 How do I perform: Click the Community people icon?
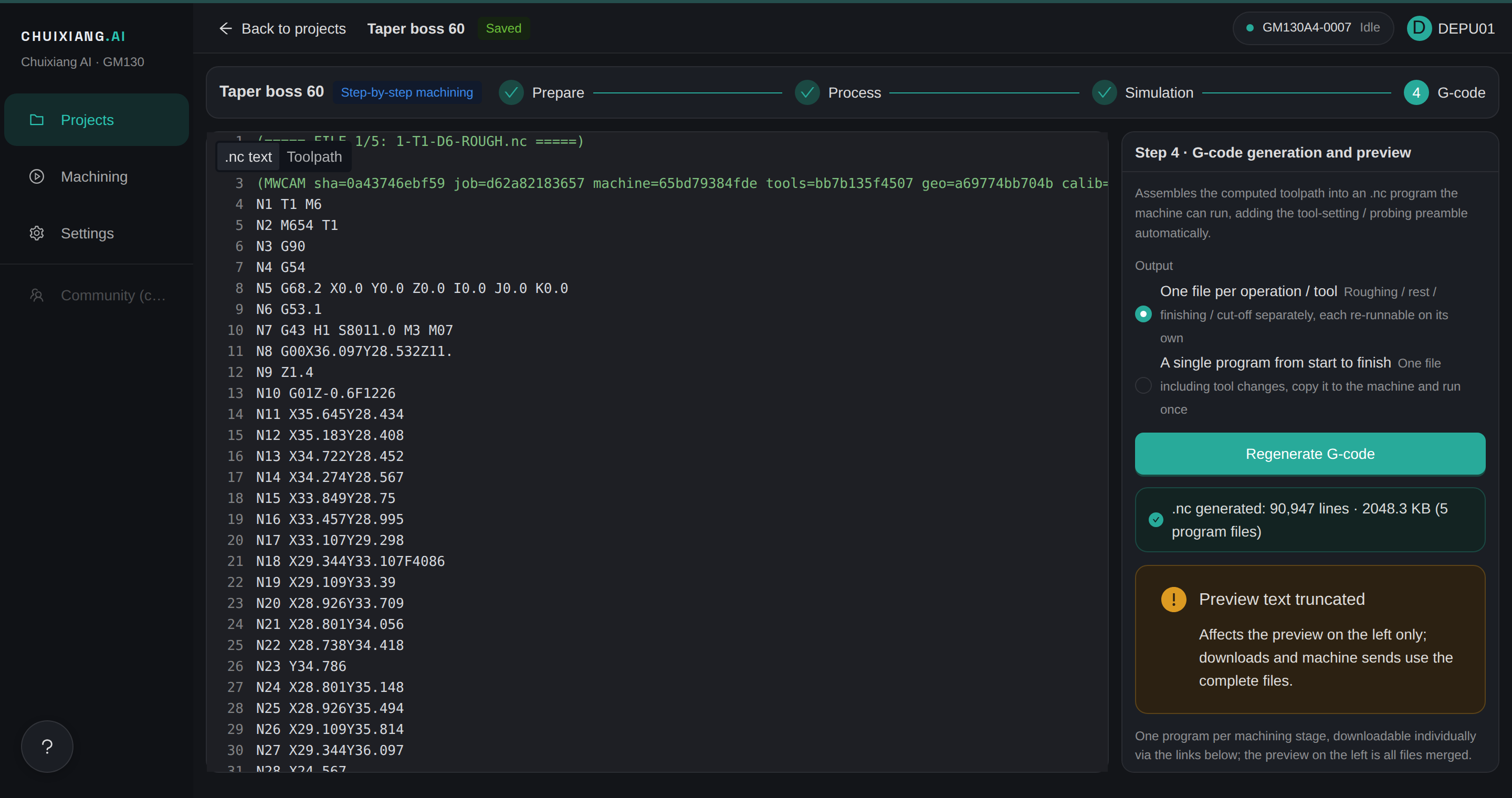(x=37, y=295)
